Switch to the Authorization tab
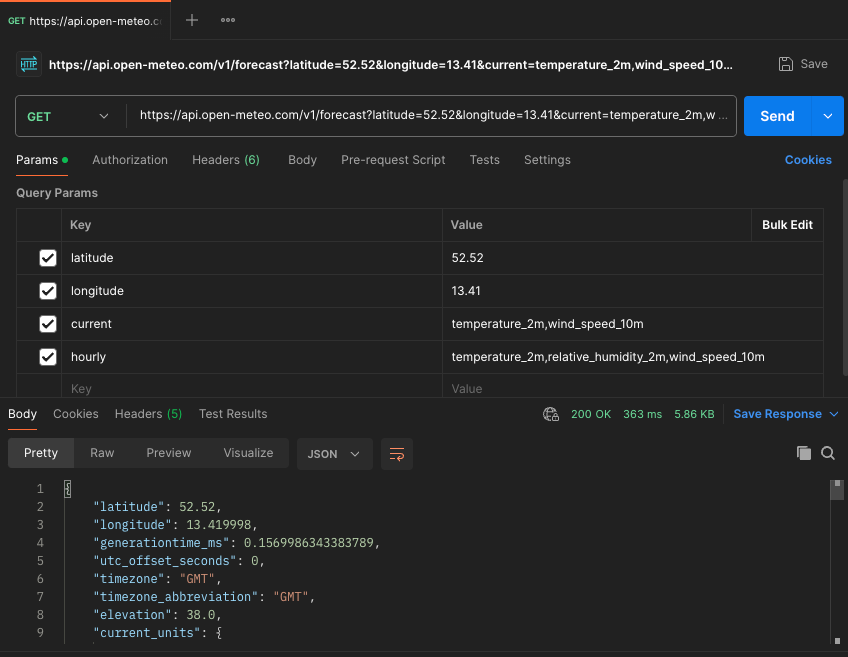This screenshot has width=848, height=657. tap(130, 160)
